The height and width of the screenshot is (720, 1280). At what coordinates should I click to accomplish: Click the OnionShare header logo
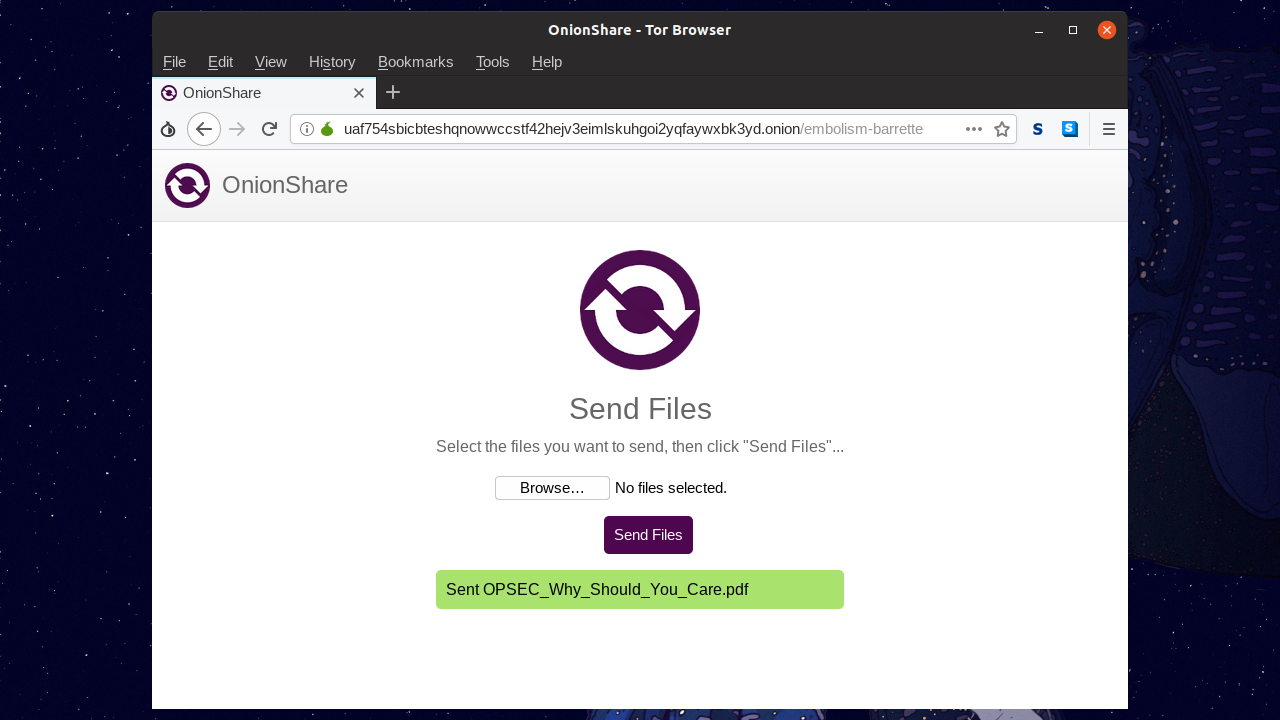pos(188,185)
